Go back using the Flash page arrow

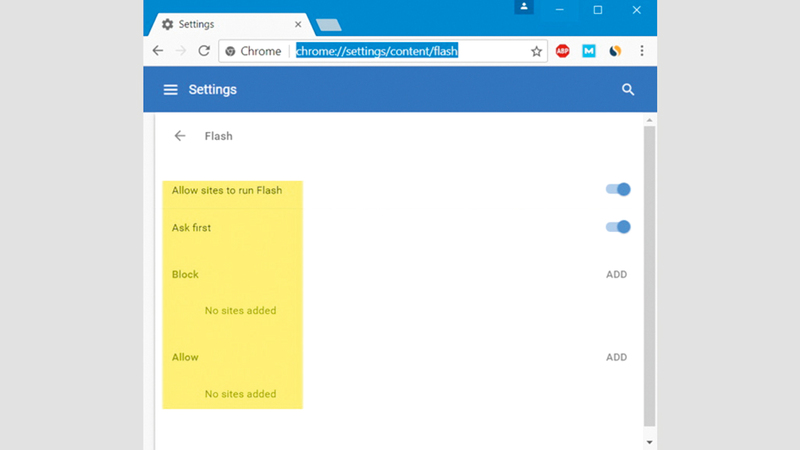(180, 136)
